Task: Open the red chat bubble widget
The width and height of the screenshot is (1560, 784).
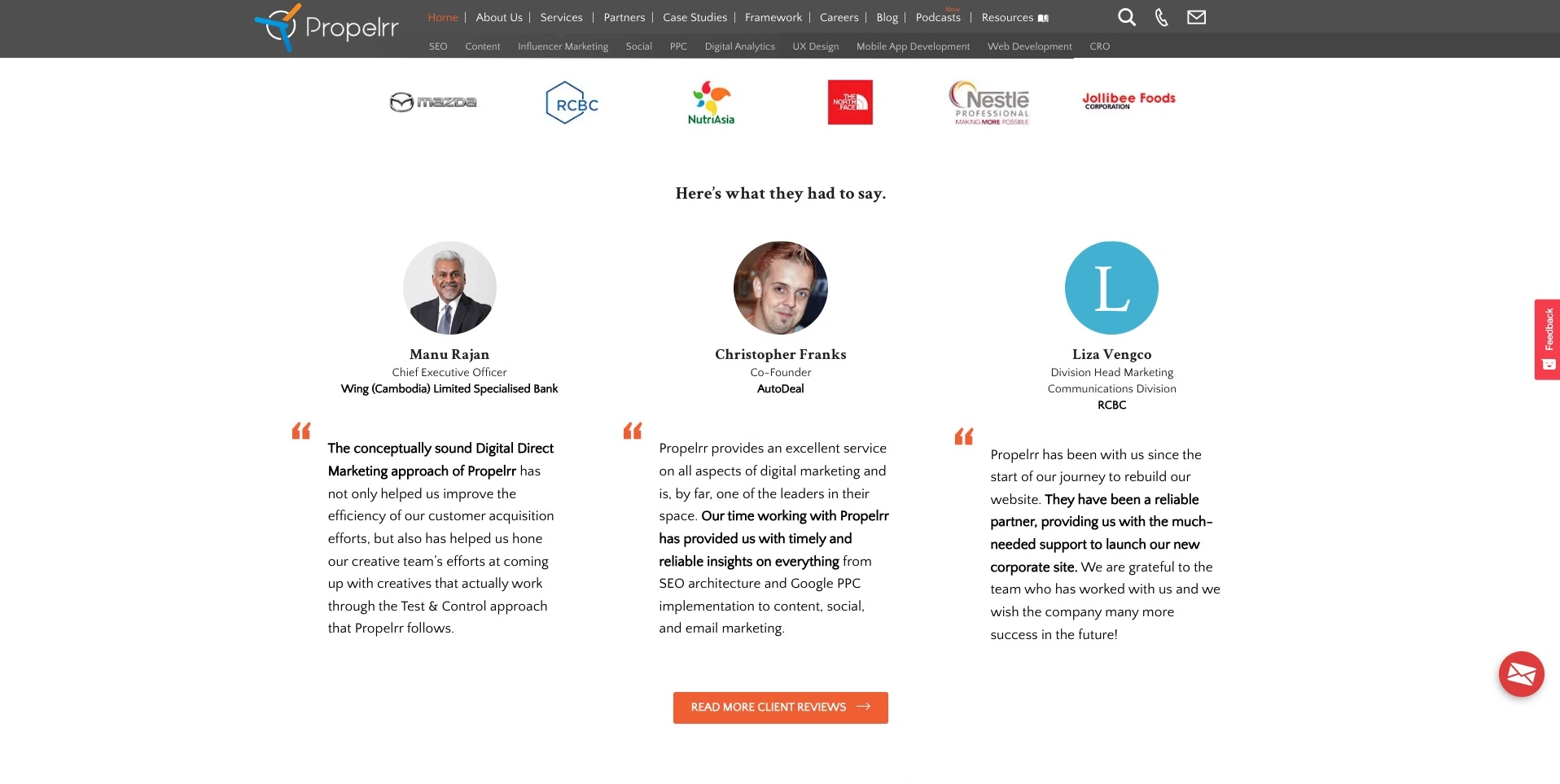Action: tap(1521, 674)
